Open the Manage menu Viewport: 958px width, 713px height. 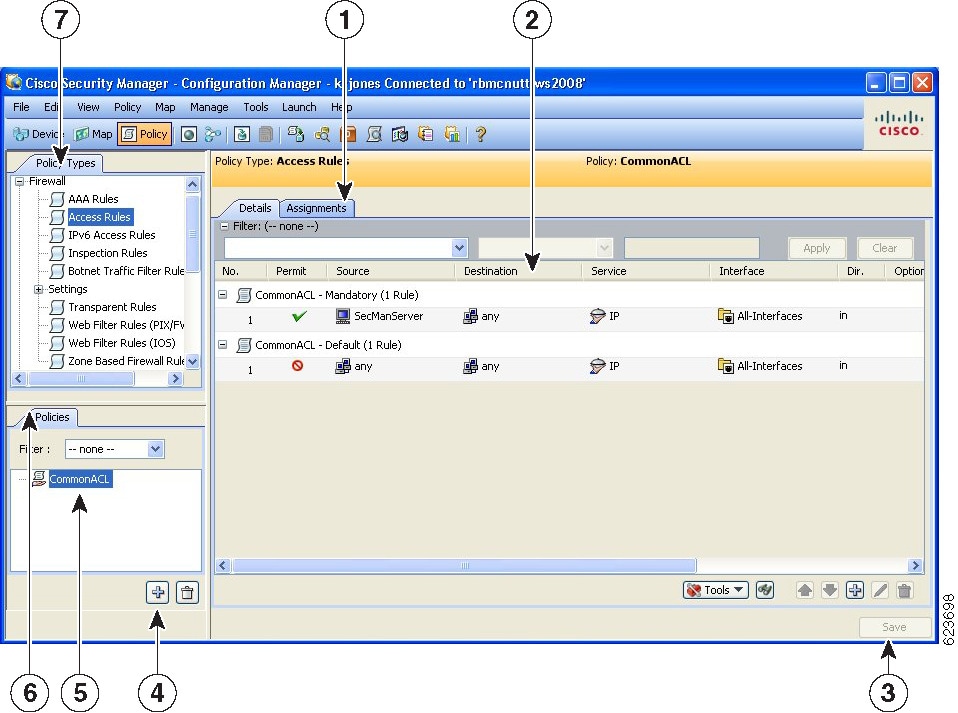pos(209,107)
